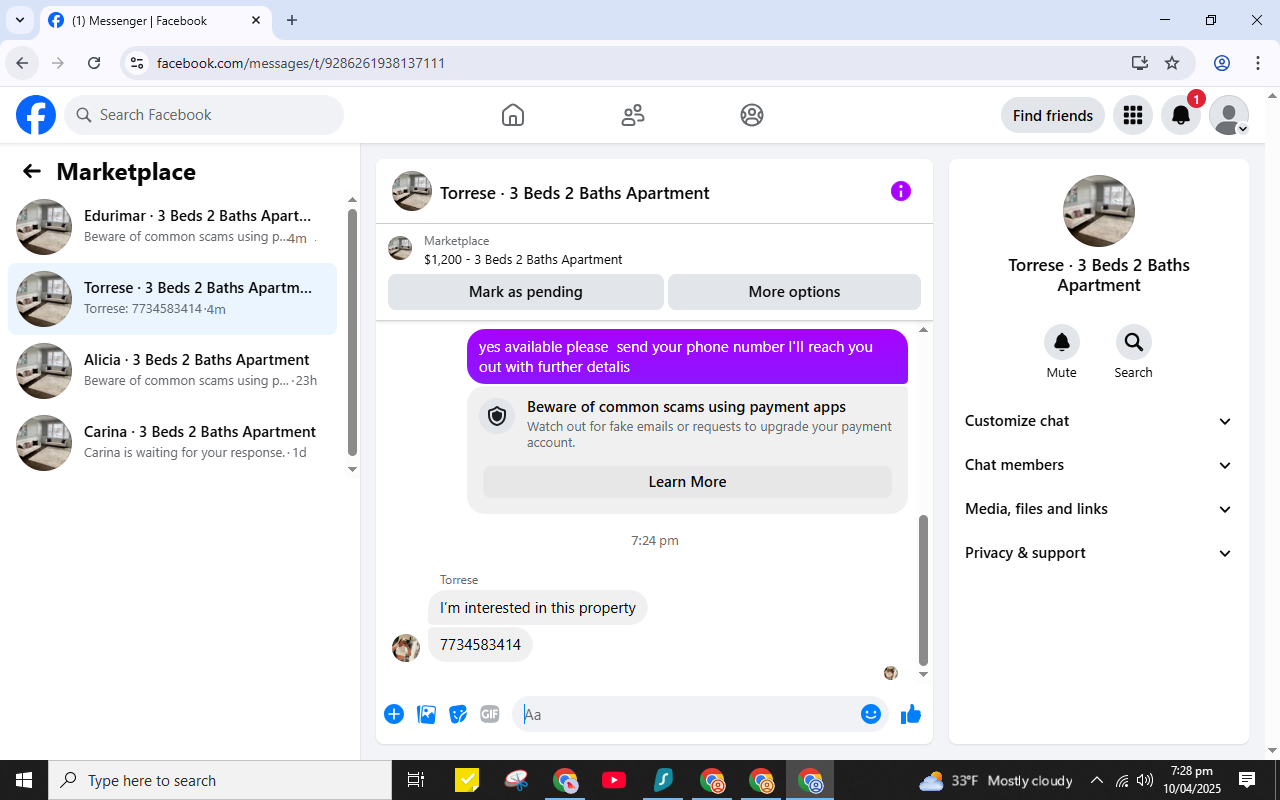Expand the Chat members section
1280x800 pixels.
click(1099, 465)
